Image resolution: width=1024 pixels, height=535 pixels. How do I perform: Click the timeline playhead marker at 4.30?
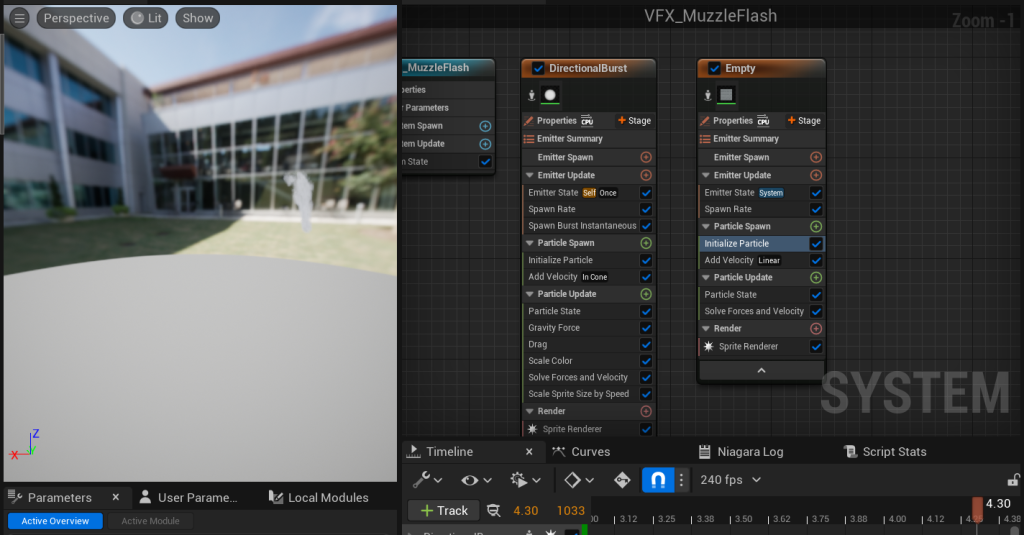(977, 508)
